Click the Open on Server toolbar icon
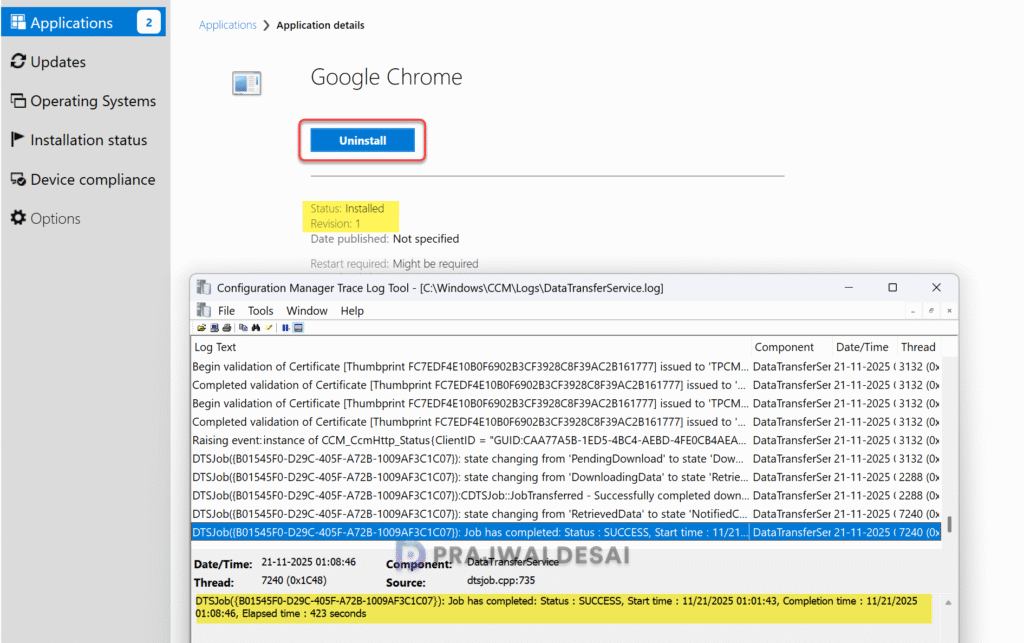Viewport: 1024px width, 643px height. coord(214,328)
